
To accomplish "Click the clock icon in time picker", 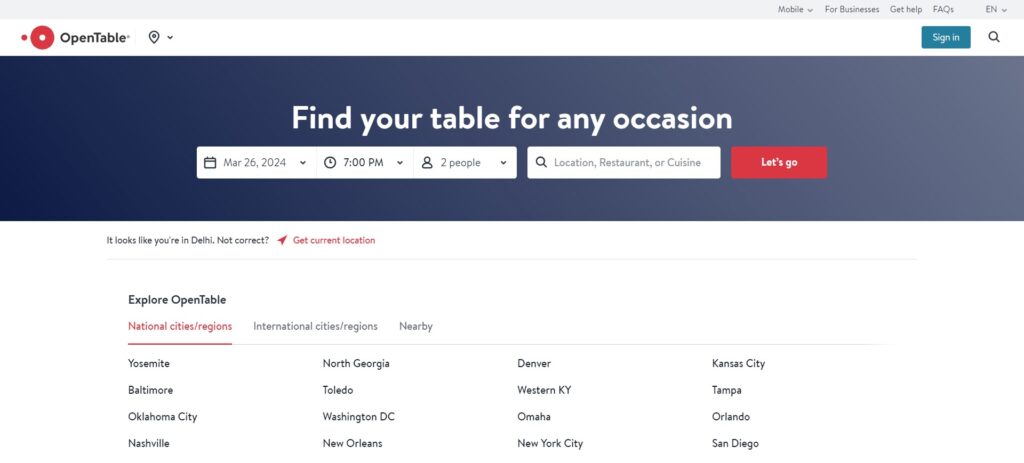I will click(330, 163).
